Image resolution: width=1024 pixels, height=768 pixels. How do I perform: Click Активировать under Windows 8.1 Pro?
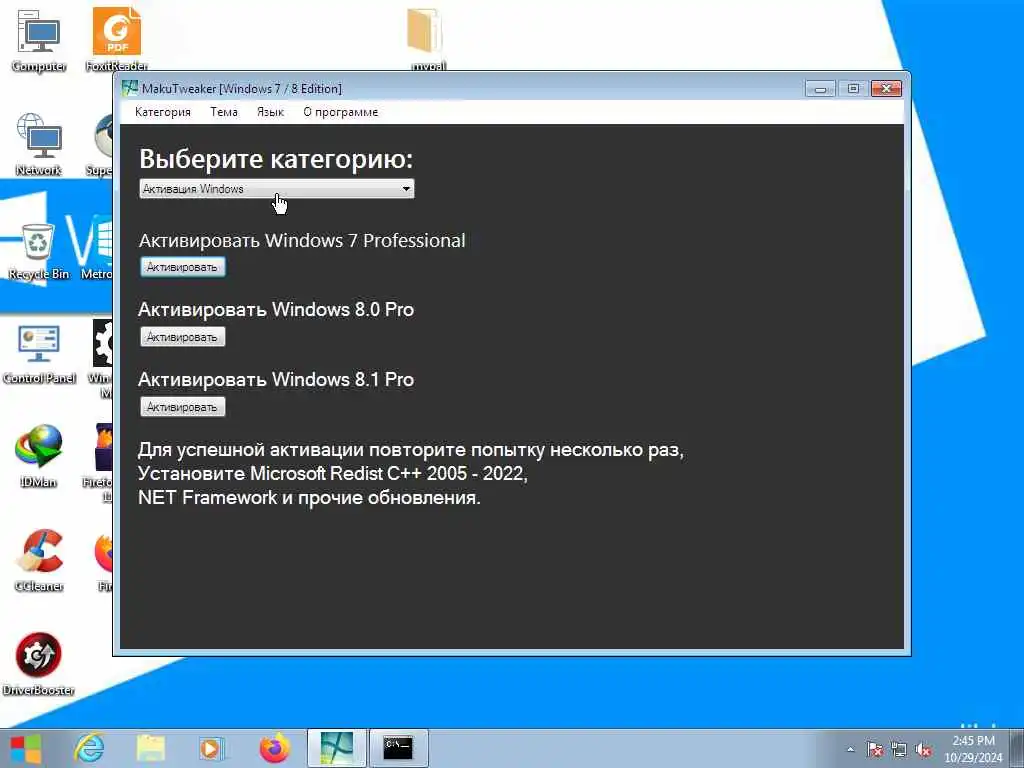click(x=182, y=407)
